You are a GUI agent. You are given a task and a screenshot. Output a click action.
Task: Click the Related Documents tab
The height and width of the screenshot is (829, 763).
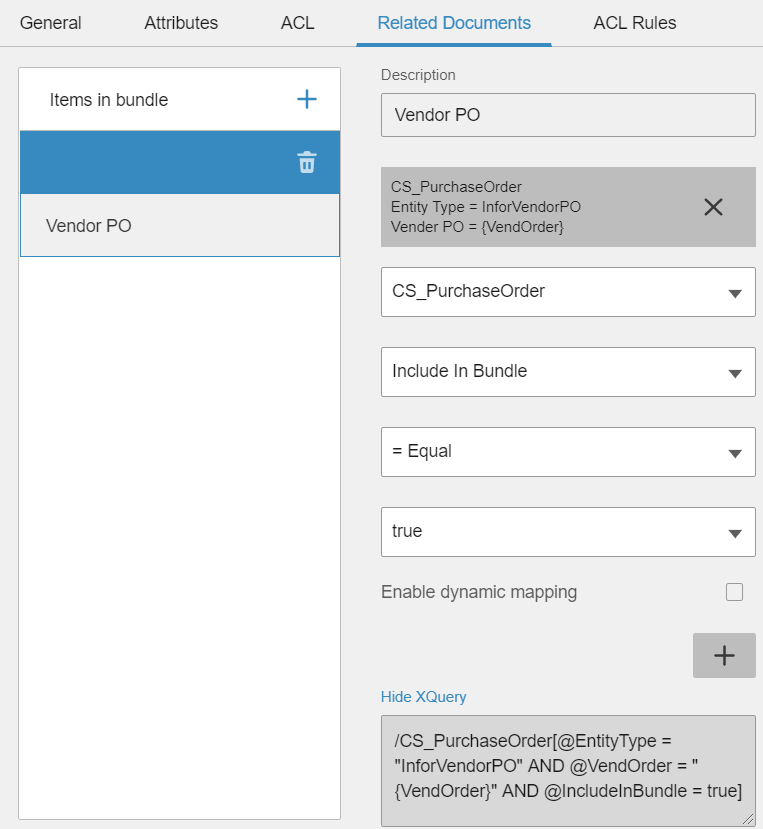[x=453, y=22]
